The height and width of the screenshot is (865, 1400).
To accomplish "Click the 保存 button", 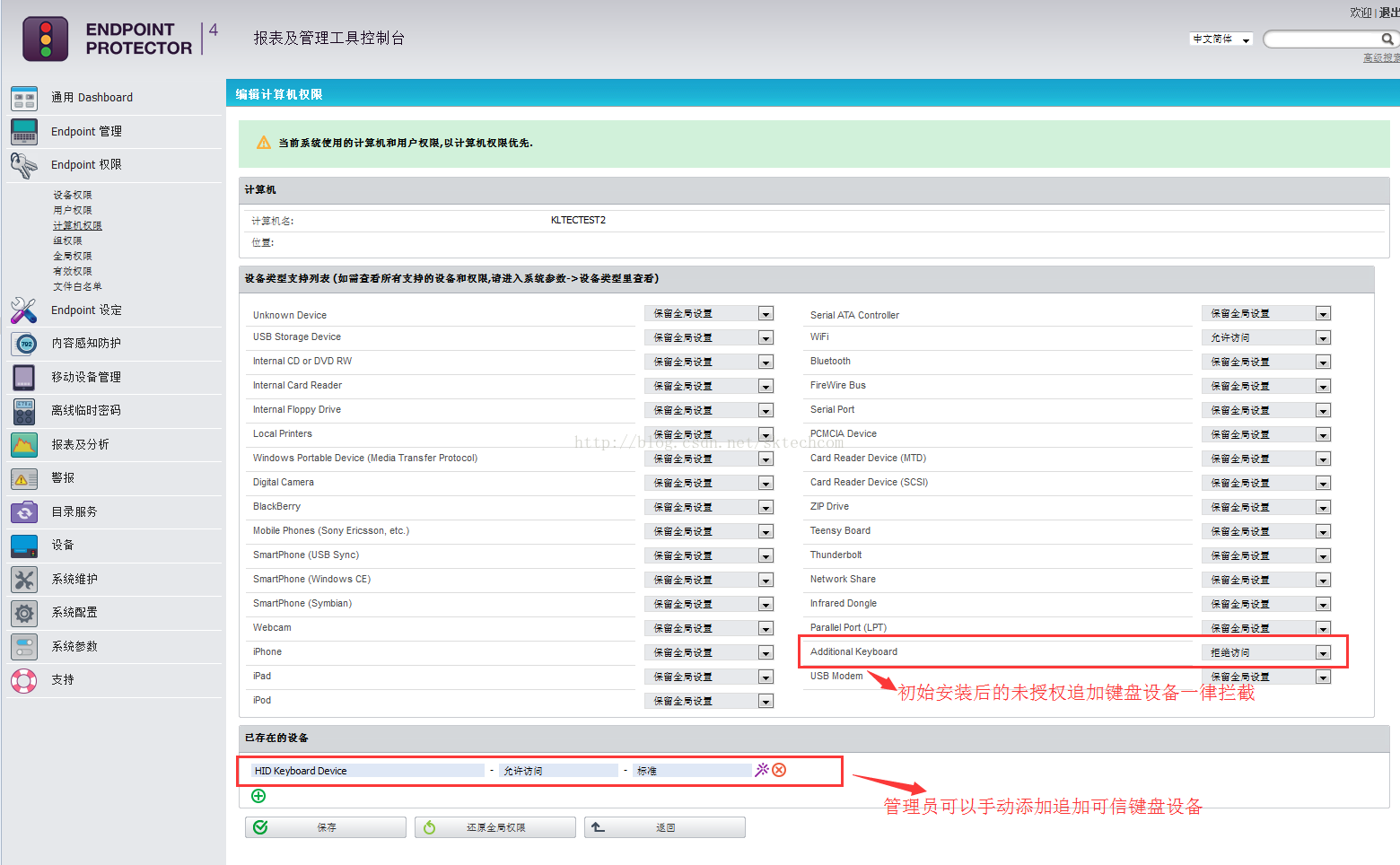I will (x=326, y=827).
